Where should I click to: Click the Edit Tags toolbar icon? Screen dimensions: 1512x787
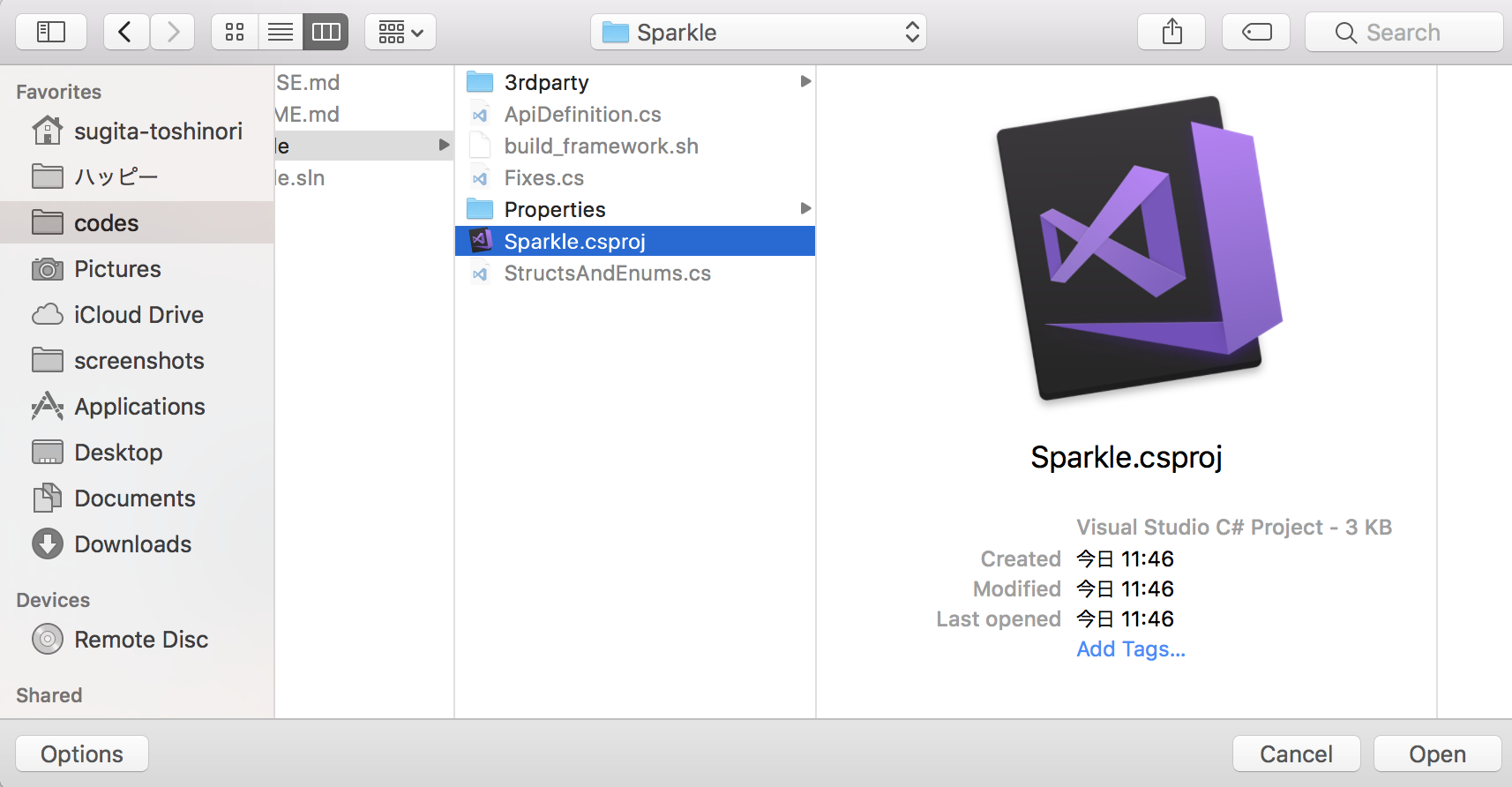click(1256, 33)
